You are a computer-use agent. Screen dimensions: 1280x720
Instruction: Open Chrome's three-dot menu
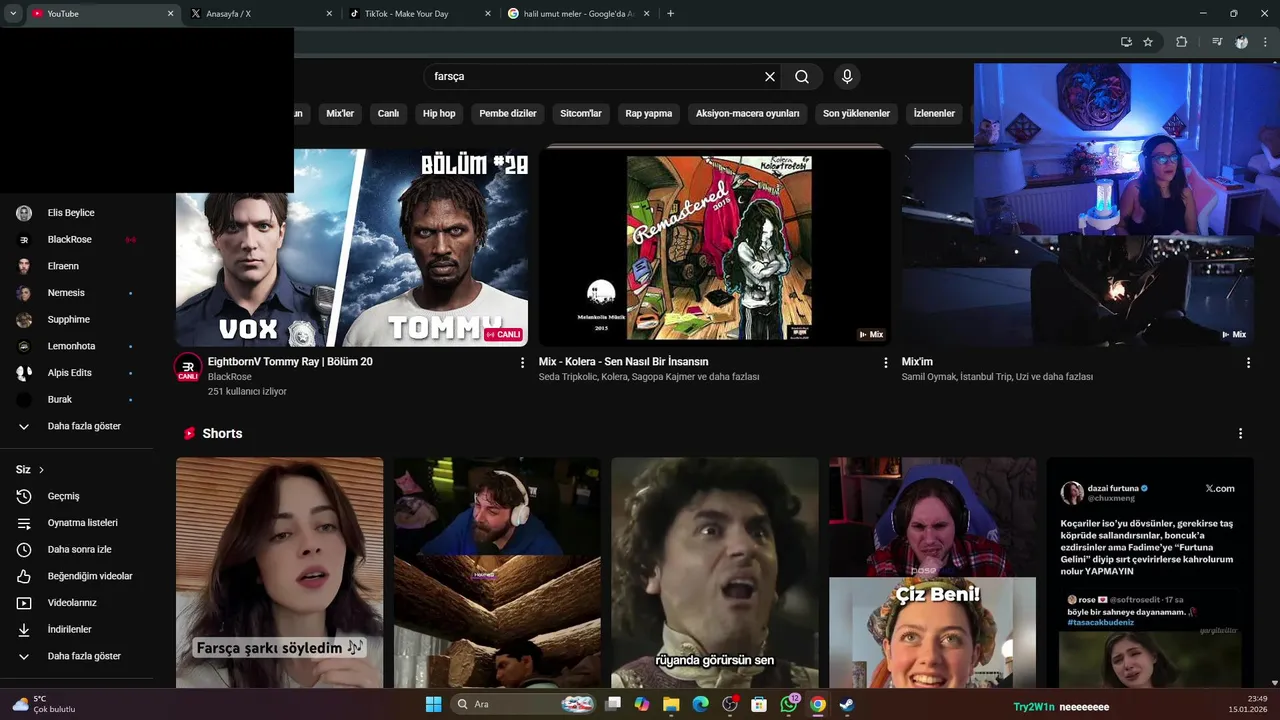[x=1265, y=42]
